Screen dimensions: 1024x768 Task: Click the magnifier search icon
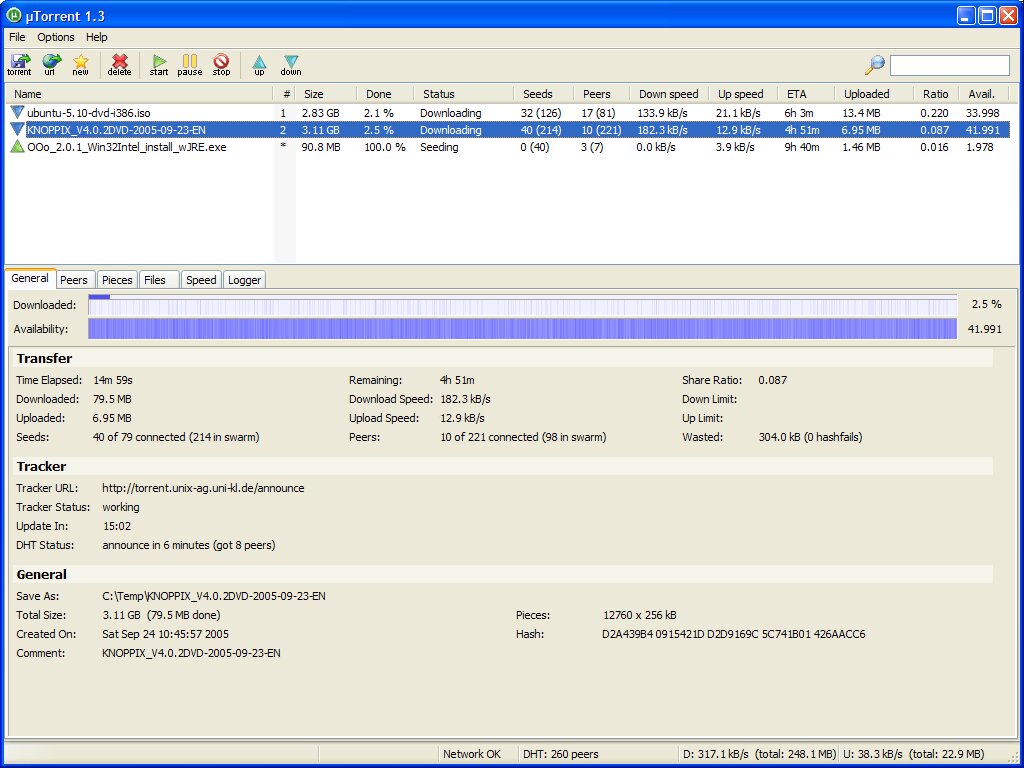coord(874,65)
